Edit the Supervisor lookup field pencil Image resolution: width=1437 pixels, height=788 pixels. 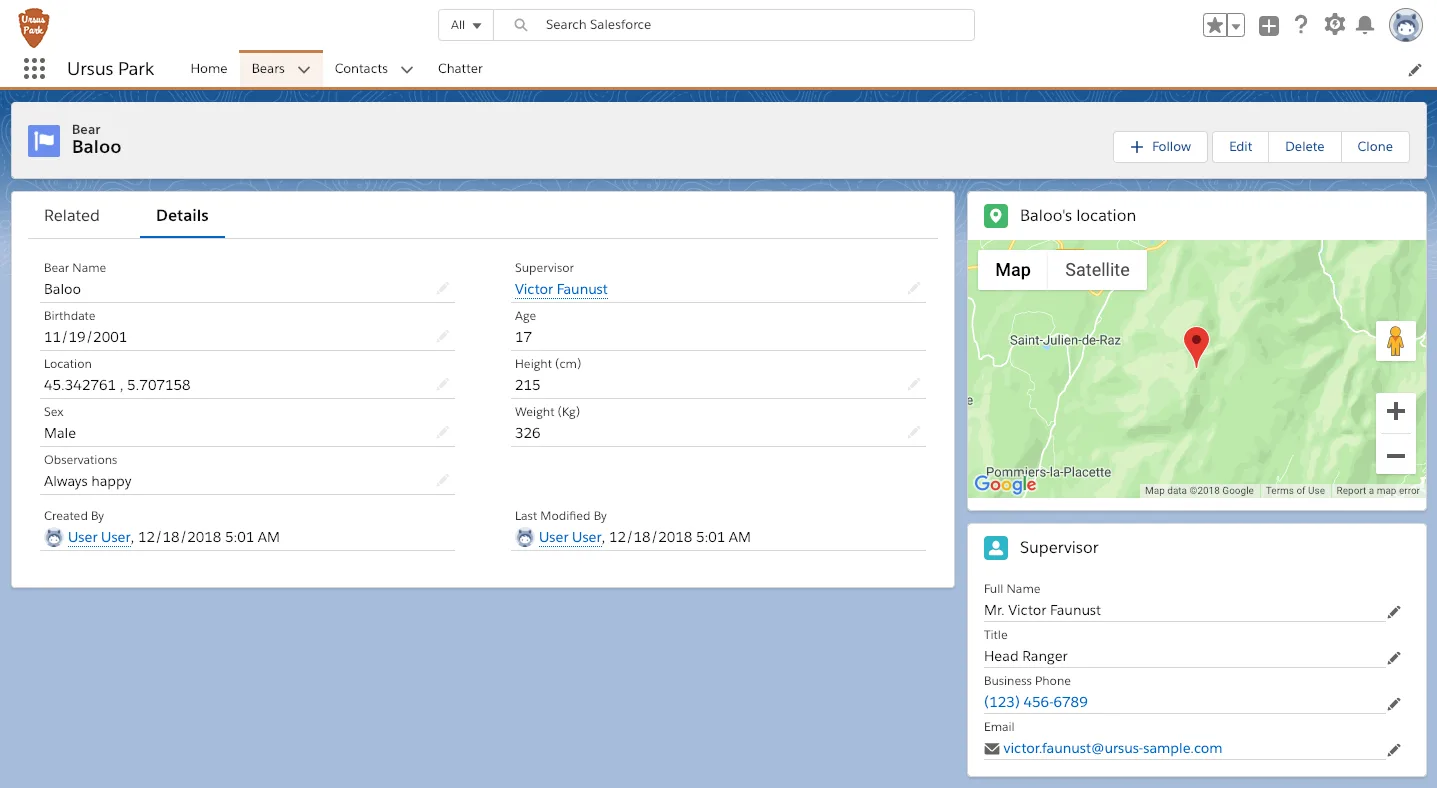914,288
